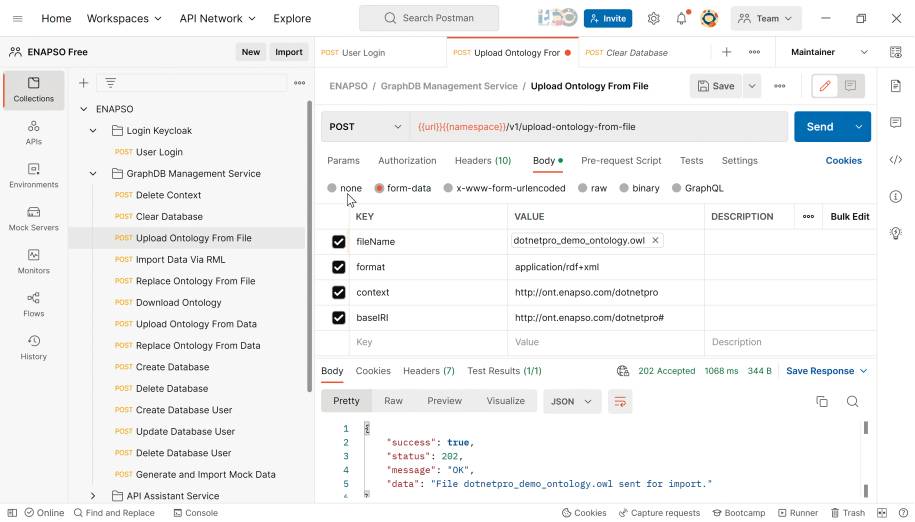The width and height of the screenshot is (915, 522).
Task: Switch to the Headers (10) tab
Action: pos(483,161)
